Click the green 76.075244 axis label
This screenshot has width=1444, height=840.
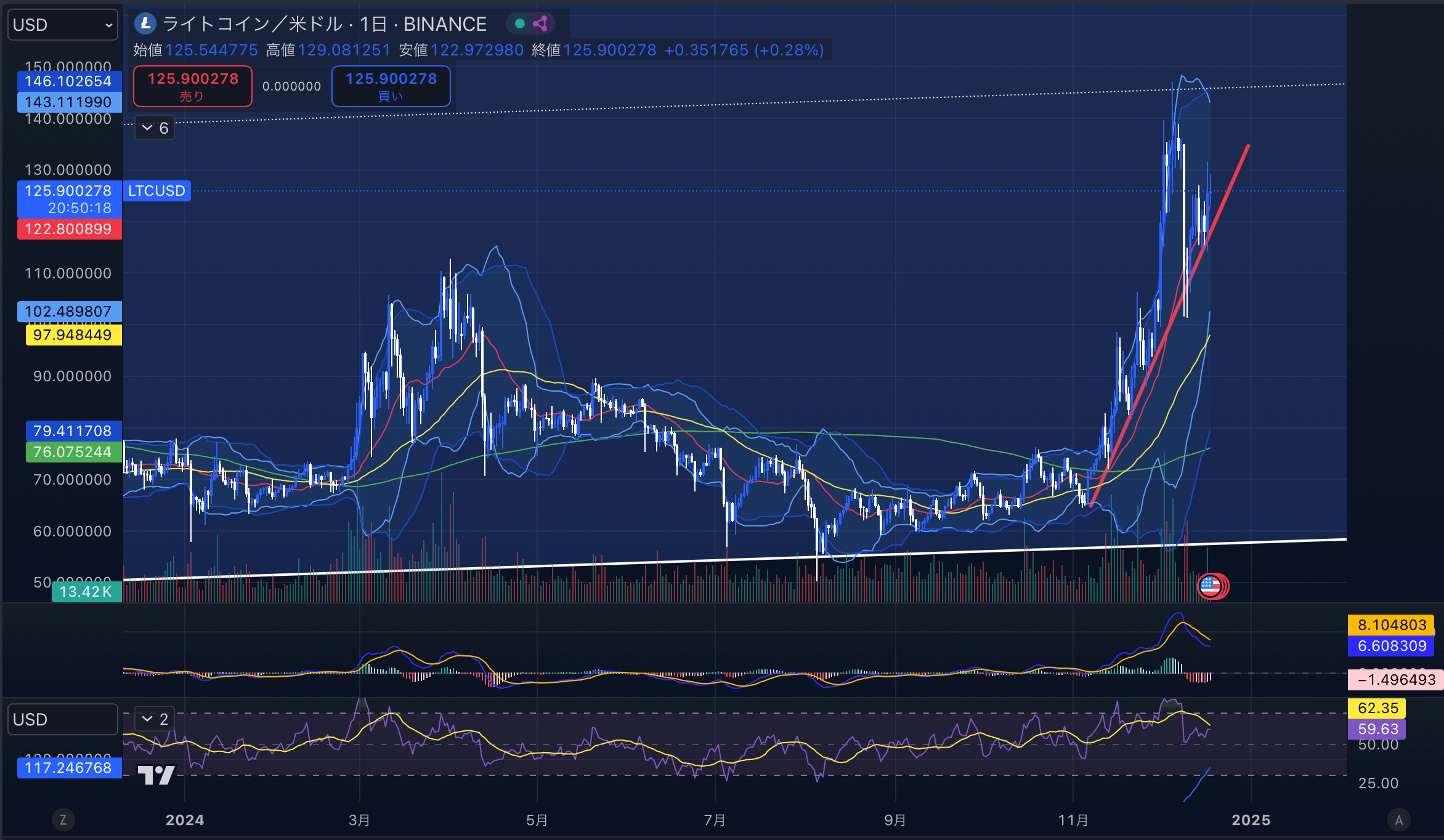(x=73, y=452)
